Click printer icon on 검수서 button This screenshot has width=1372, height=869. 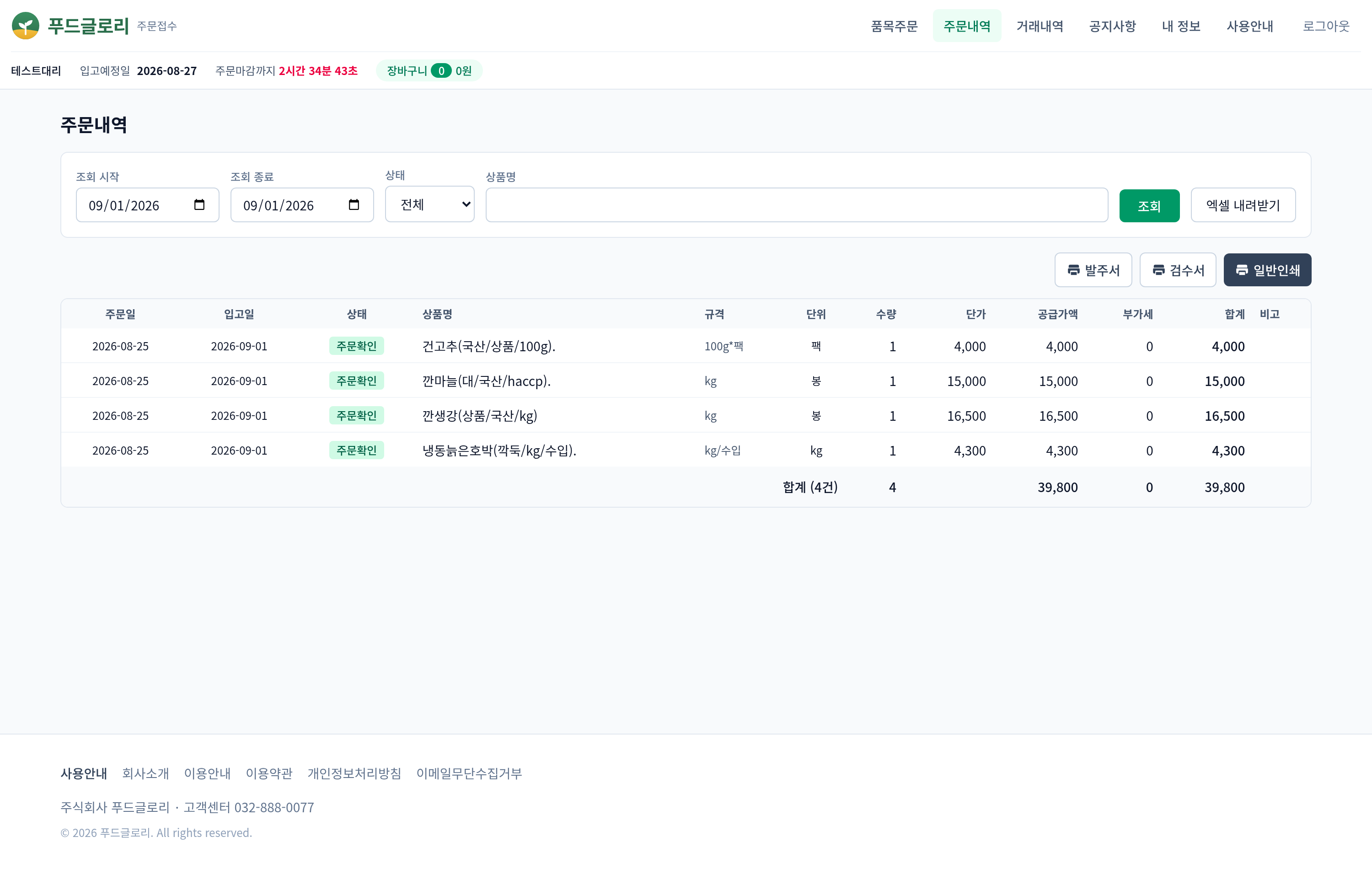[x=1158, y=269]
